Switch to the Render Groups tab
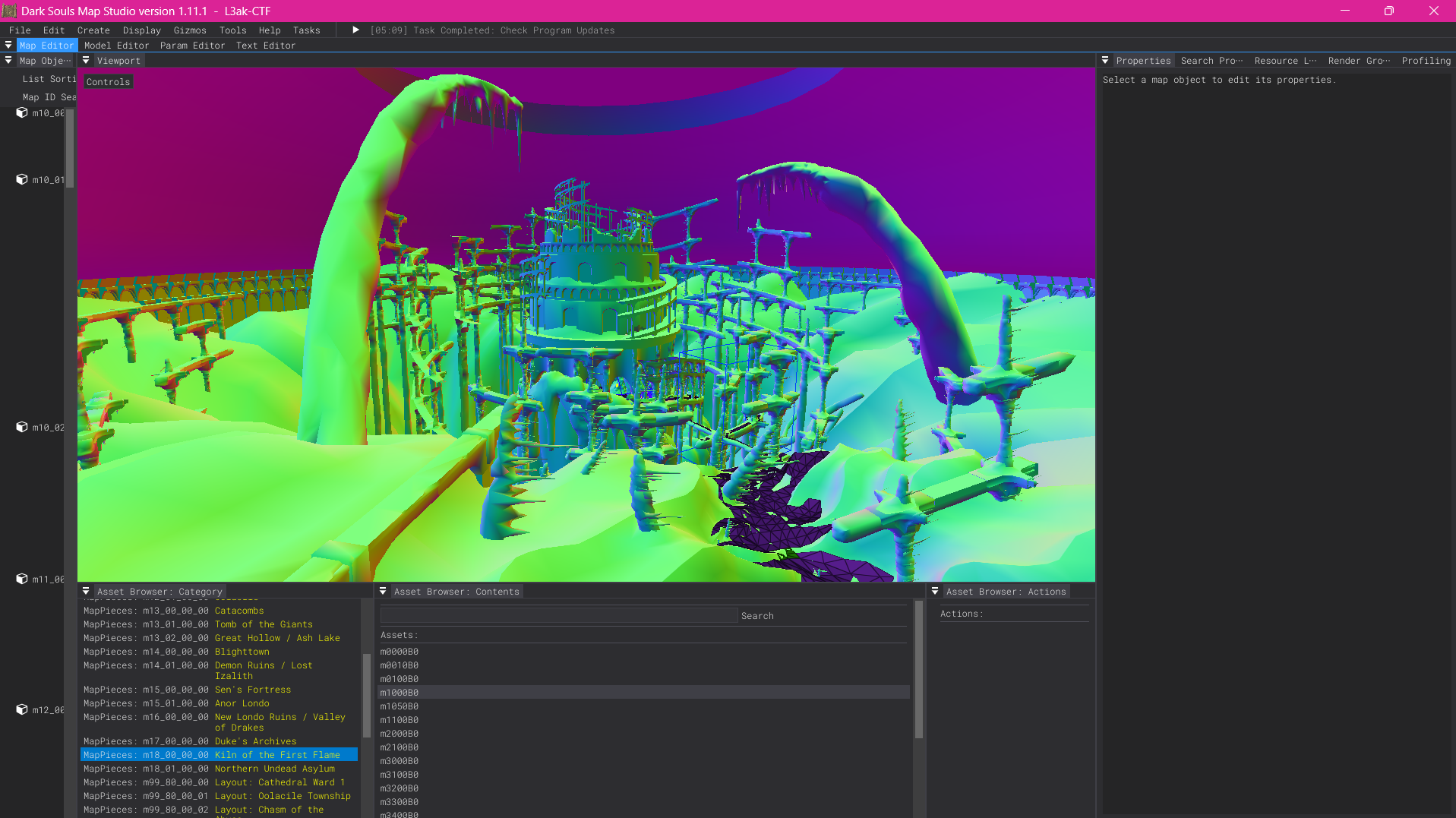This screenshot has width=1456, height=818. [1360, 61]
